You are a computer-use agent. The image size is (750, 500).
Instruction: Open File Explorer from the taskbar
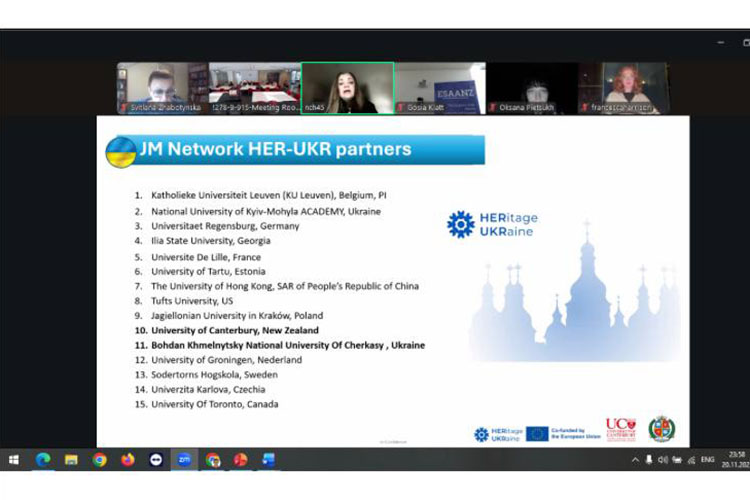click(71, 460)
